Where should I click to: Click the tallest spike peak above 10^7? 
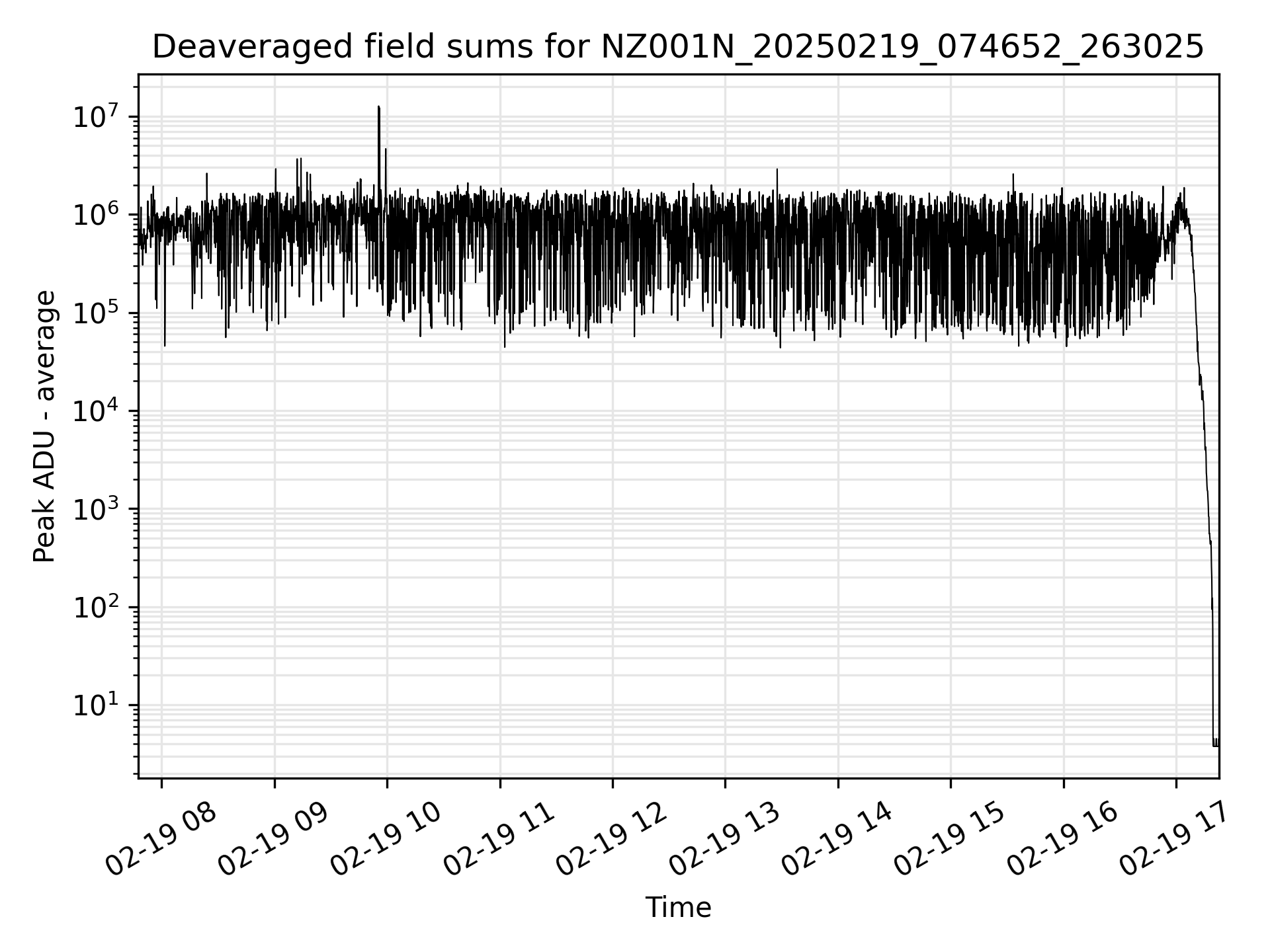click(378, 106)
